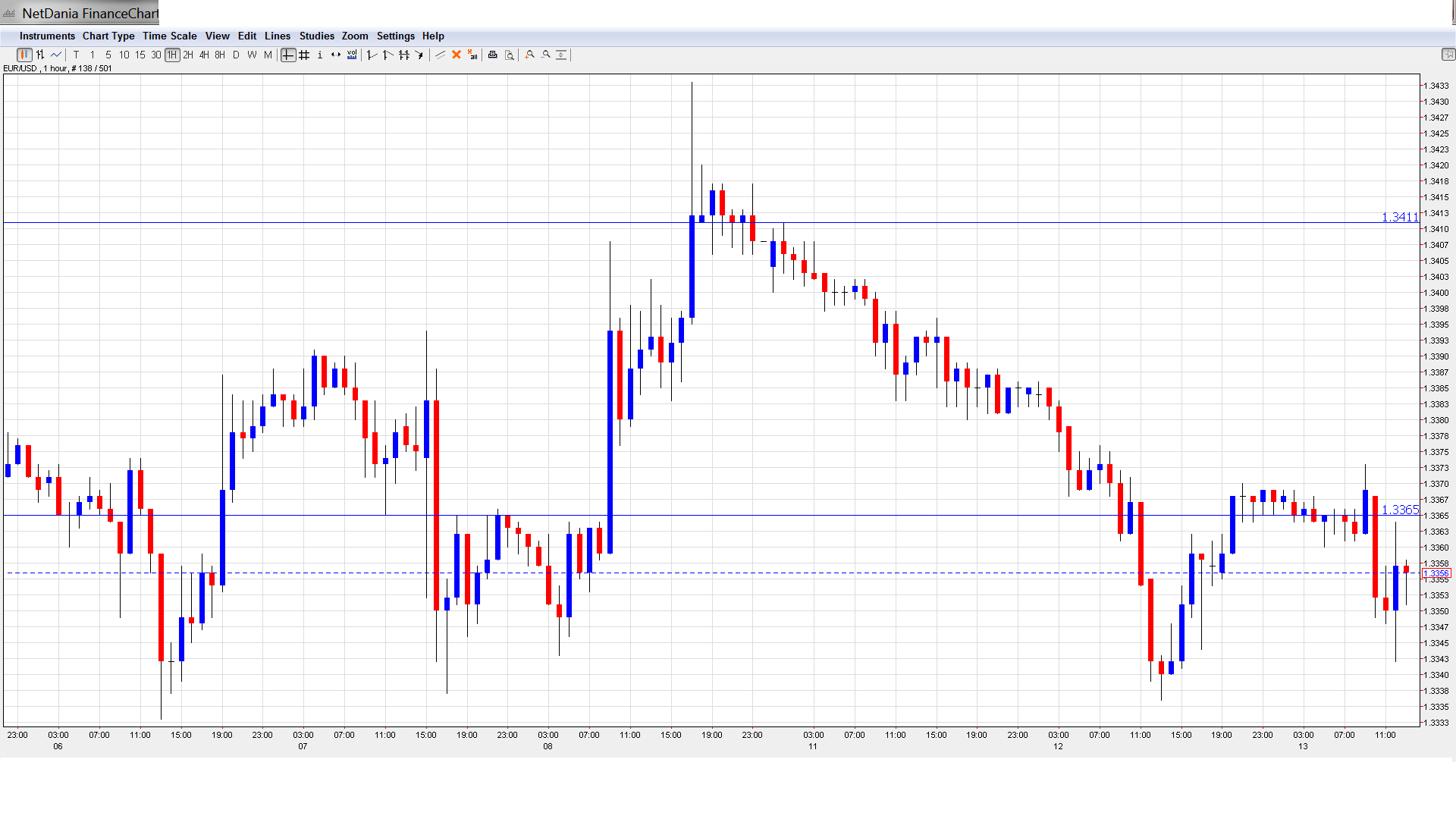Open the Instruments menu
Screen dimensions: 1456x819
click(x=47, y=36)
